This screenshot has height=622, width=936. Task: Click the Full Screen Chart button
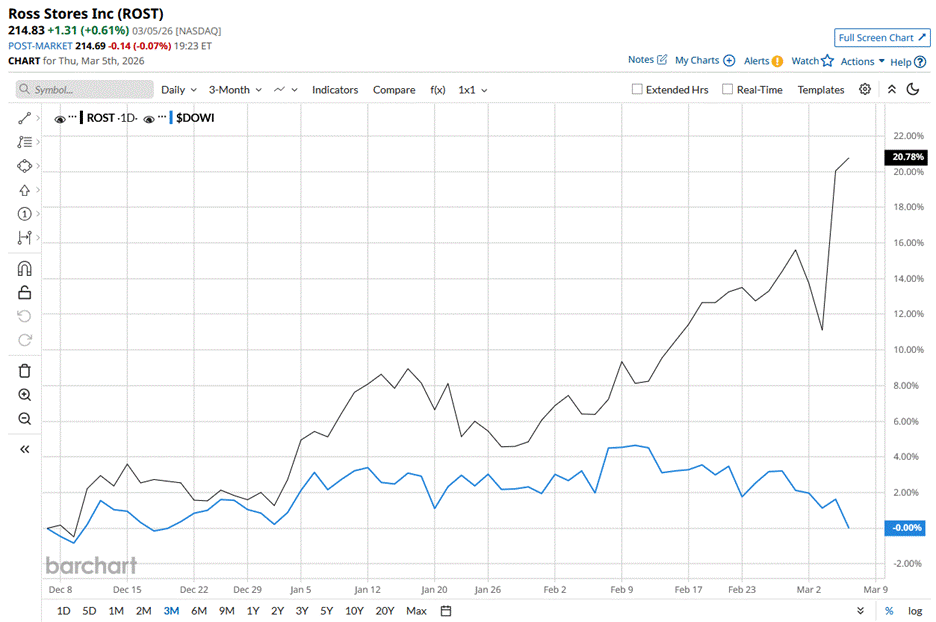pos(882,38)
